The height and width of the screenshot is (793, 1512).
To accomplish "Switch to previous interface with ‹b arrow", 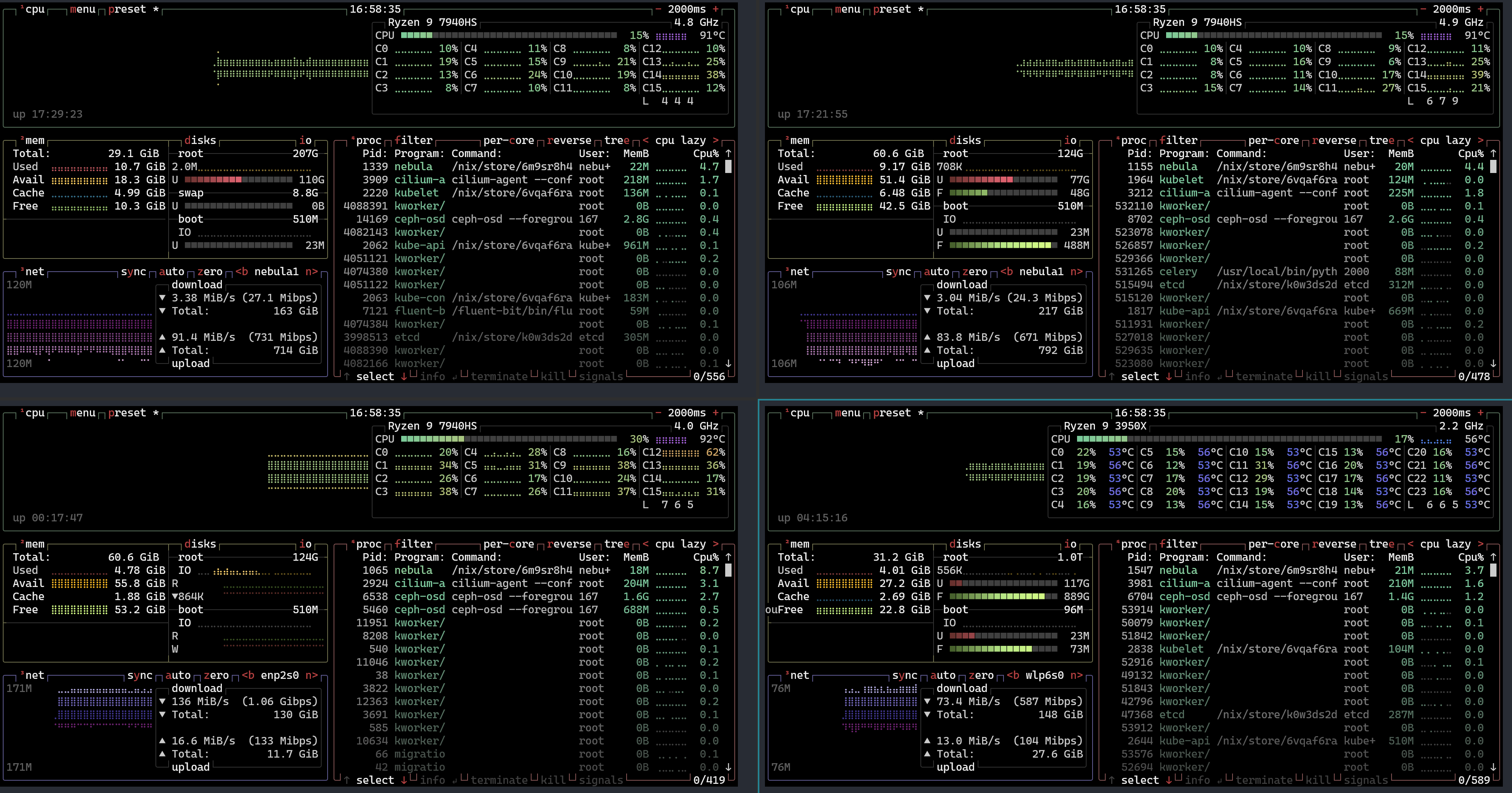I will (241, 271).
